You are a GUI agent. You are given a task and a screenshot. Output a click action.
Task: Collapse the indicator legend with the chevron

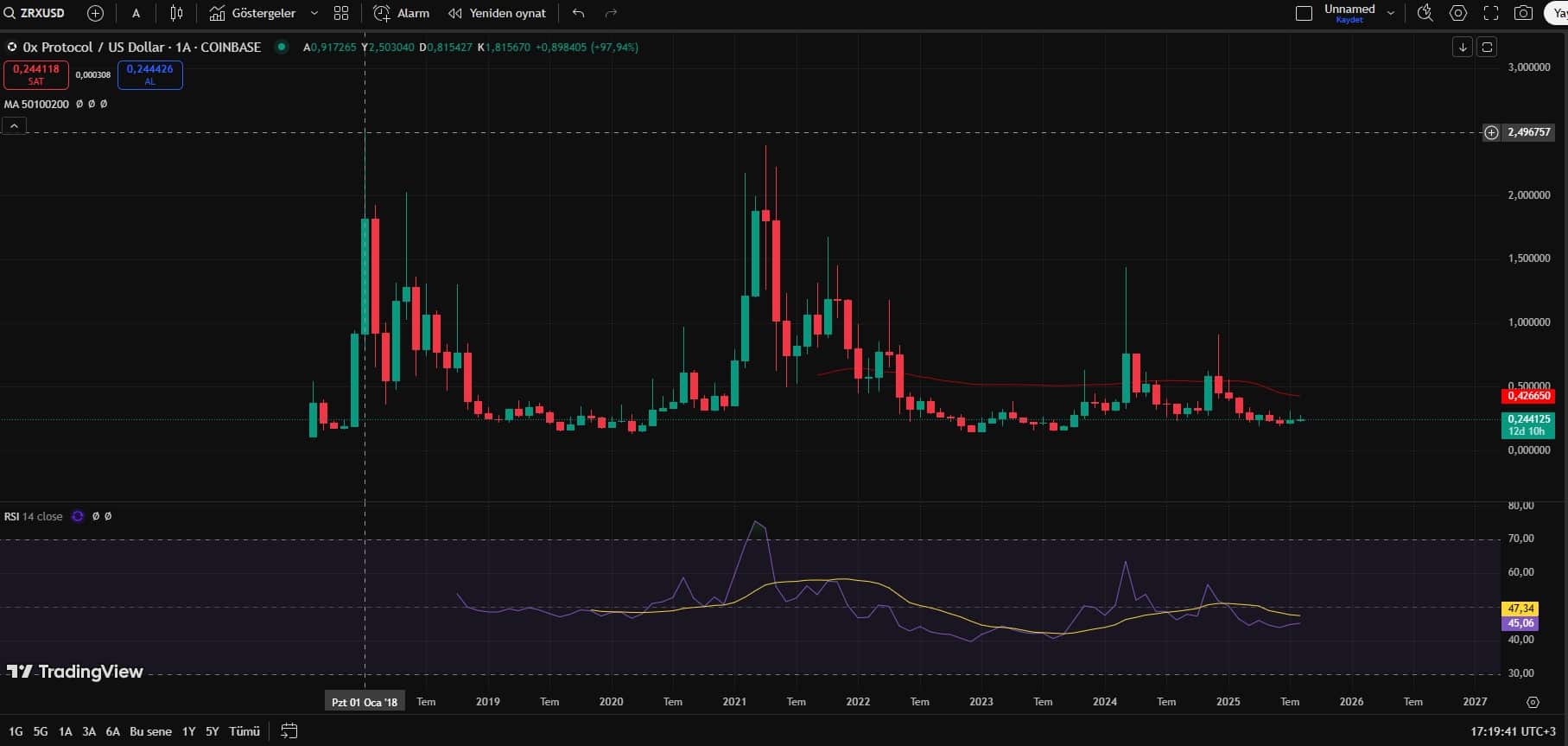tap(14, 126)
